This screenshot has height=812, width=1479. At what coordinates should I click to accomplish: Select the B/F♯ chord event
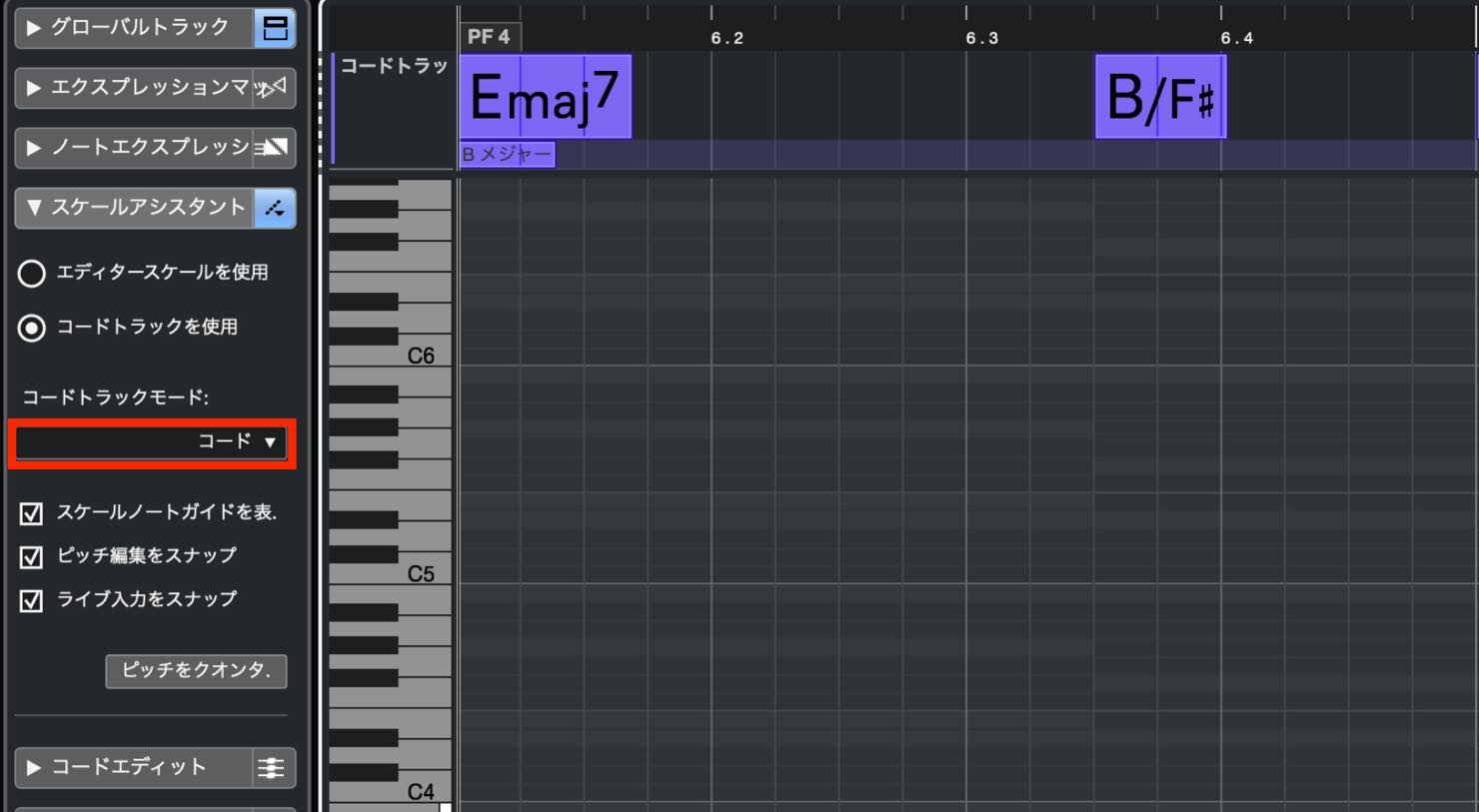tap(1160, 97)
